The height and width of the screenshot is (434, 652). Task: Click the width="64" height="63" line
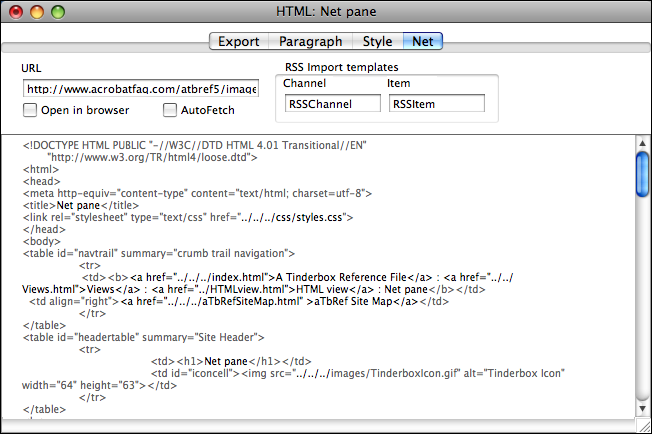(x=99, y=385)
